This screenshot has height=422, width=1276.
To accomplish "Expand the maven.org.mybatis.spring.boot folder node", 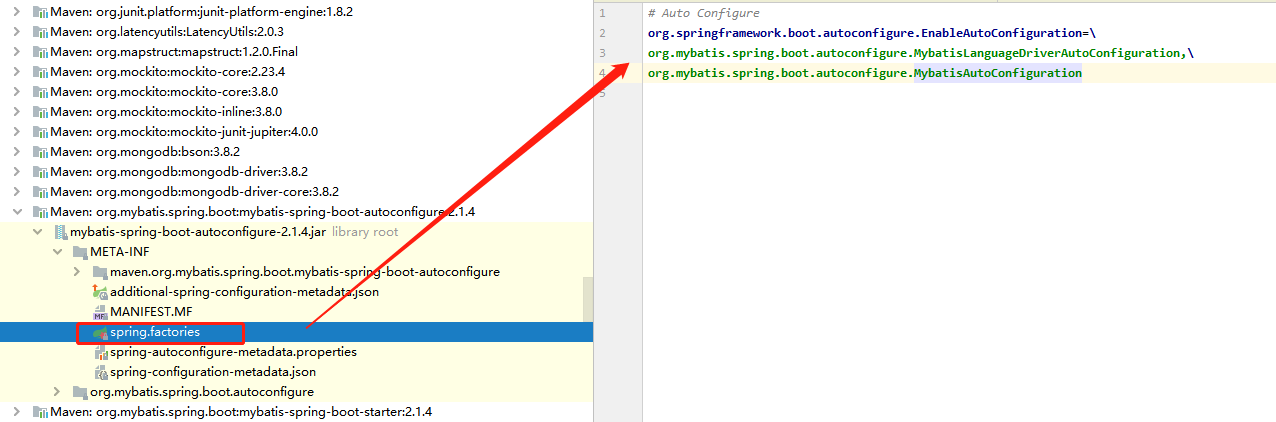I will [x=77, y=272].
